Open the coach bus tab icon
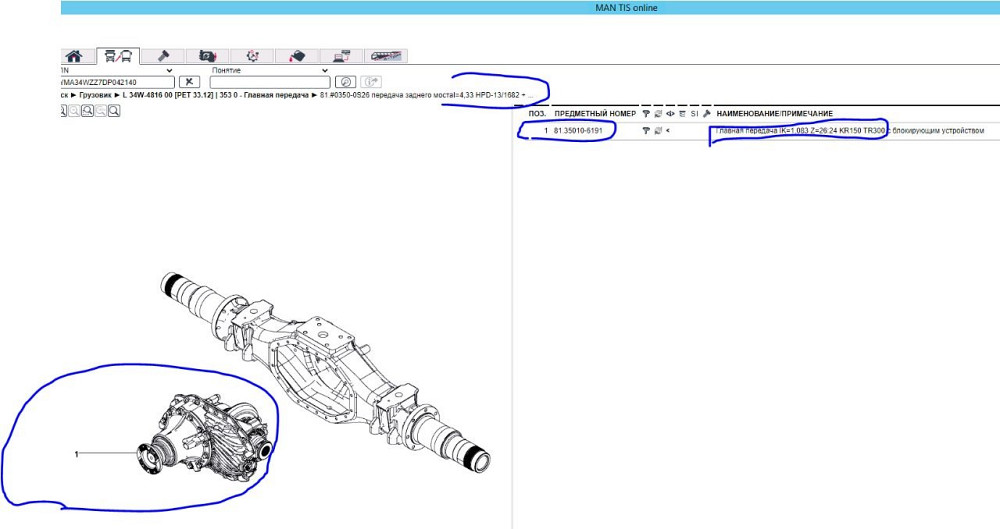This screenshot has width=1000, height=529. (386, 57)
